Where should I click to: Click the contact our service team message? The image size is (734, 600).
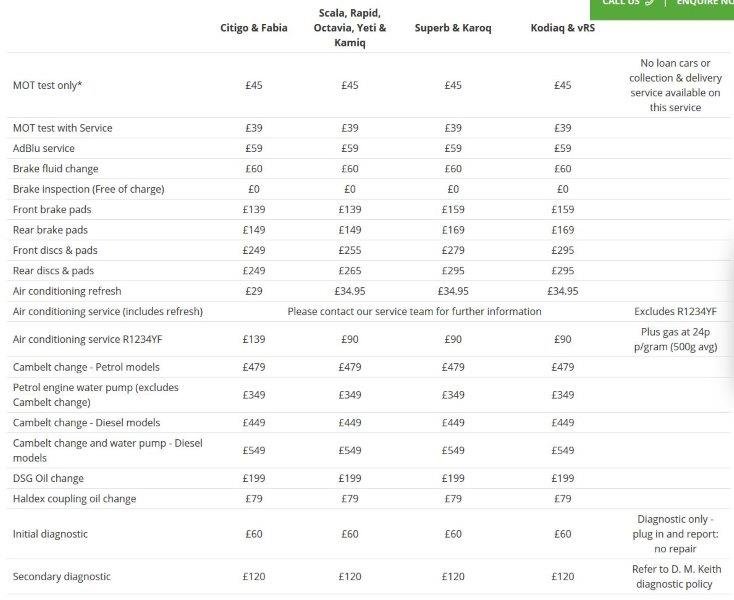414,311
